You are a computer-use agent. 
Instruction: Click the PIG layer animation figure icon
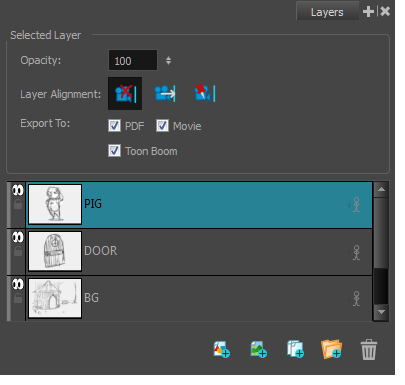[x=356, y=205]
